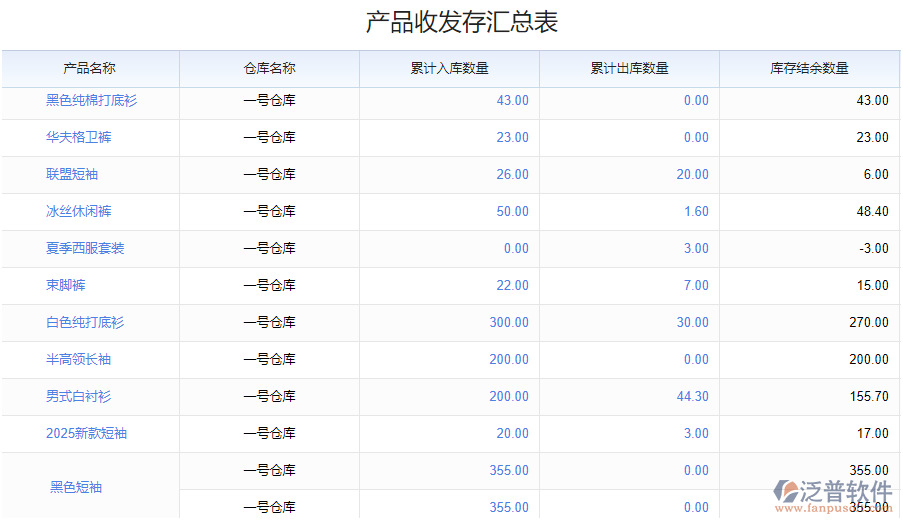The image size is (903, 524).
Task: Open the 男式白衬衫 product link
Action: [x=78, y=396]
